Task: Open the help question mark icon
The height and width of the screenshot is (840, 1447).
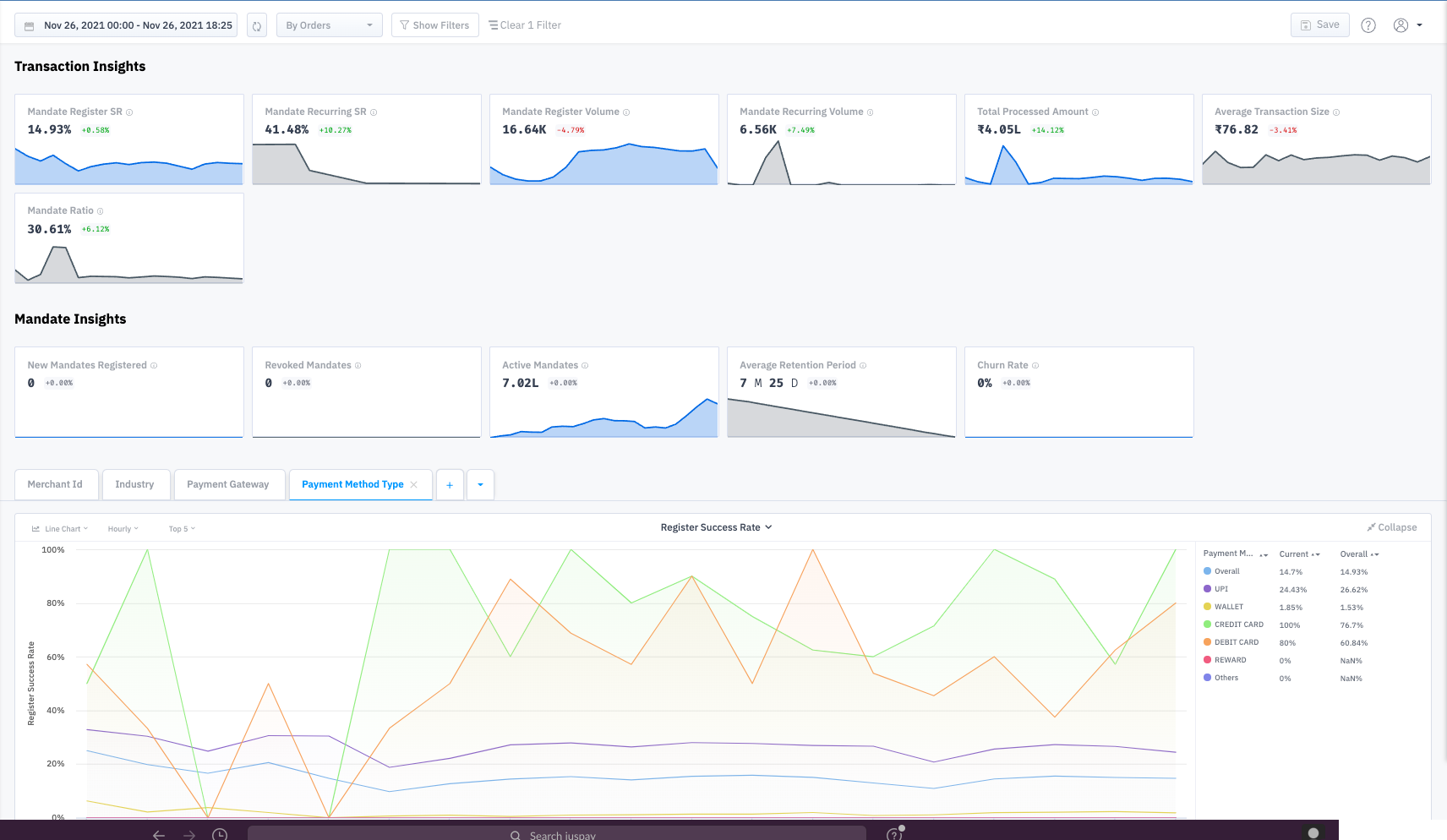Action: 1368,25
